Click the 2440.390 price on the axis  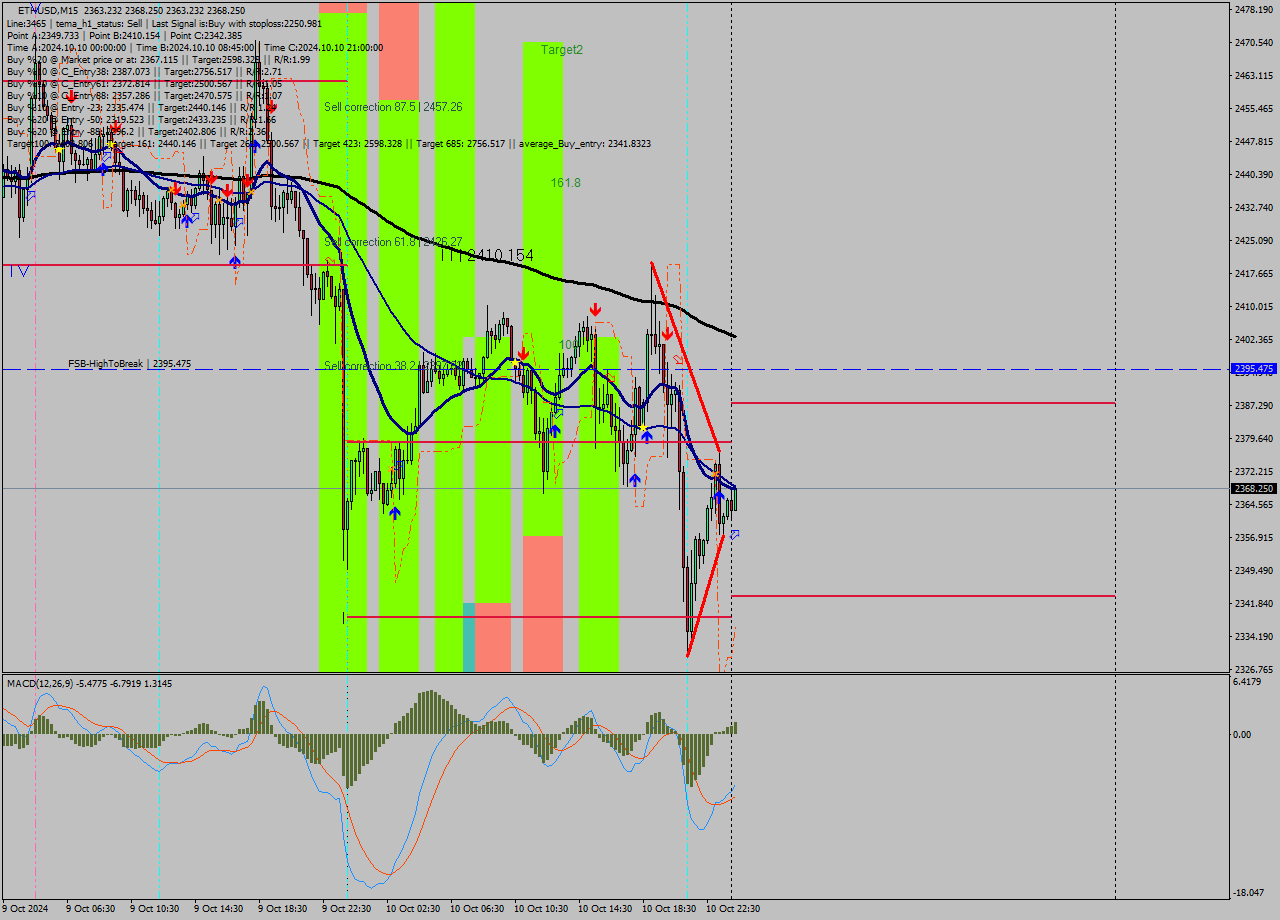pyautogui.click(x=1253, y=174)
